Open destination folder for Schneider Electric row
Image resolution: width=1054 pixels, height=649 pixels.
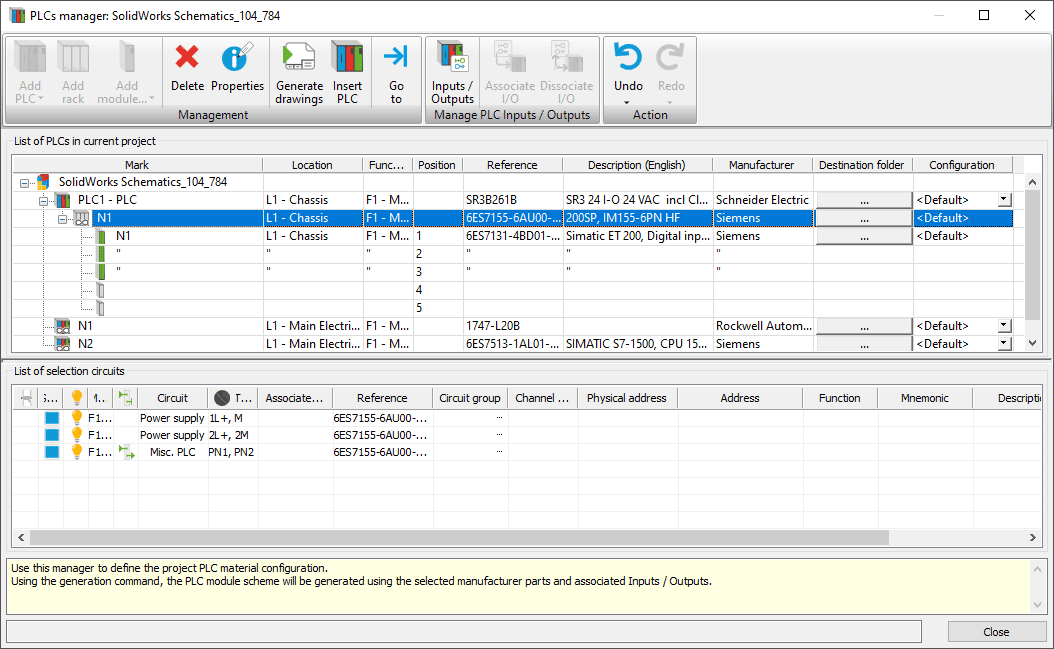pyautogui.click(x=864, y=200)
